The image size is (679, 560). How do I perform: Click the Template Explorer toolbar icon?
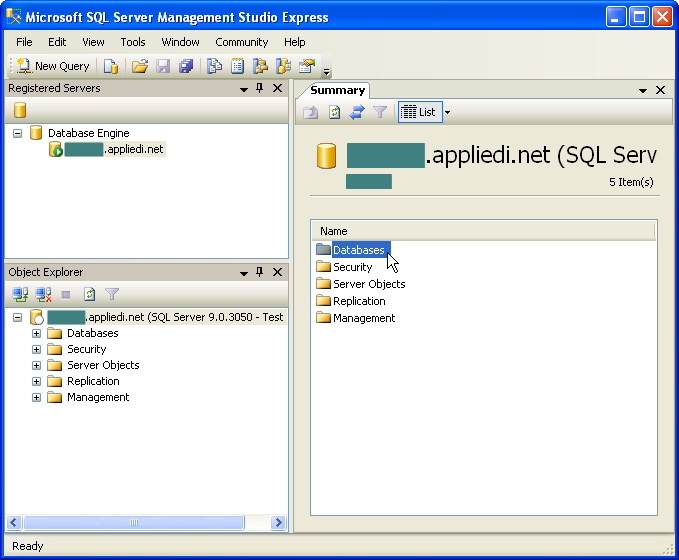(284, 66)
